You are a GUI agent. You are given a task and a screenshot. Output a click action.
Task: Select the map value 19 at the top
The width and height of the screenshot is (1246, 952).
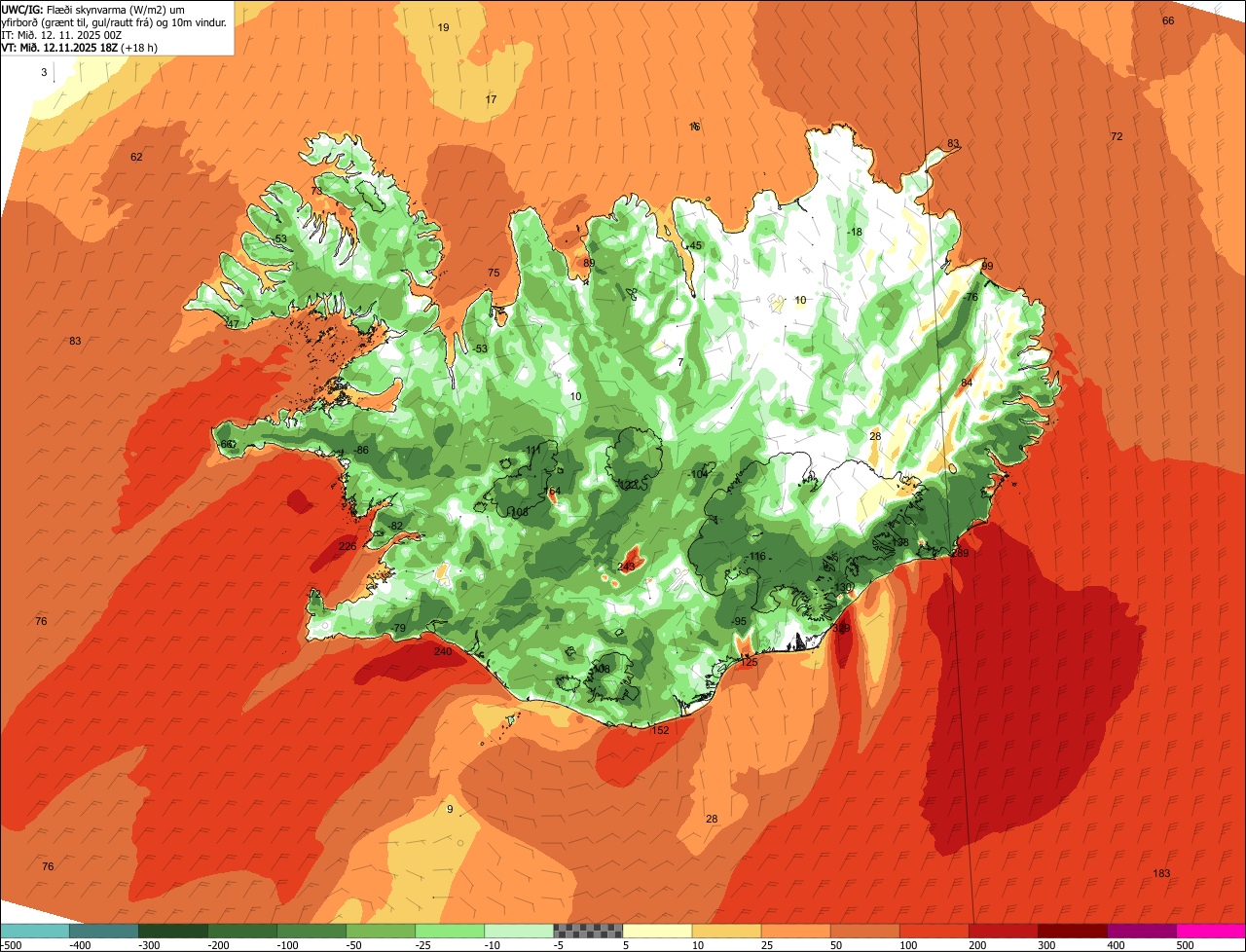443,27
